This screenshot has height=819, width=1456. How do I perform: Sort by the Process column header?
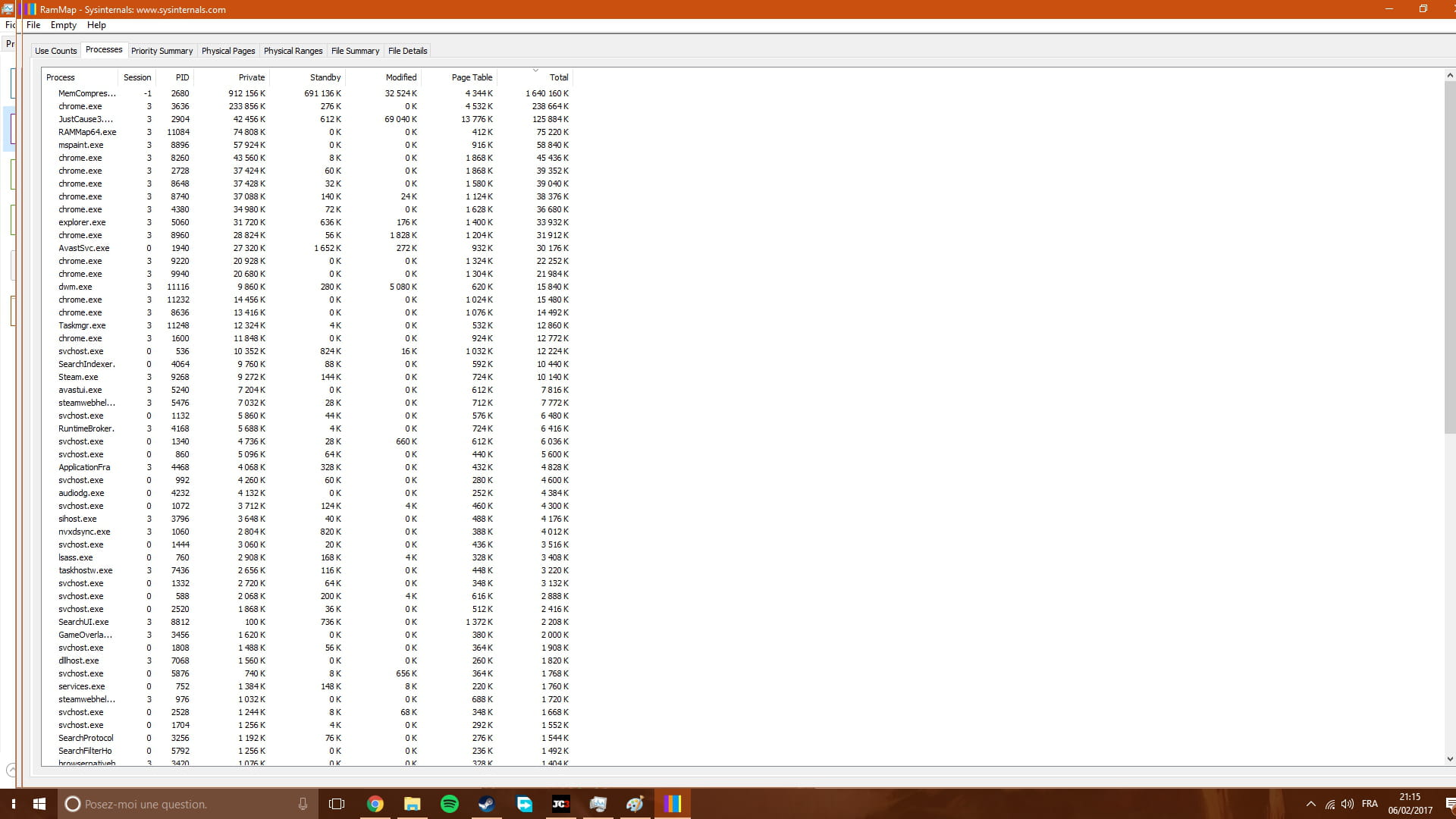click(80, 77)
